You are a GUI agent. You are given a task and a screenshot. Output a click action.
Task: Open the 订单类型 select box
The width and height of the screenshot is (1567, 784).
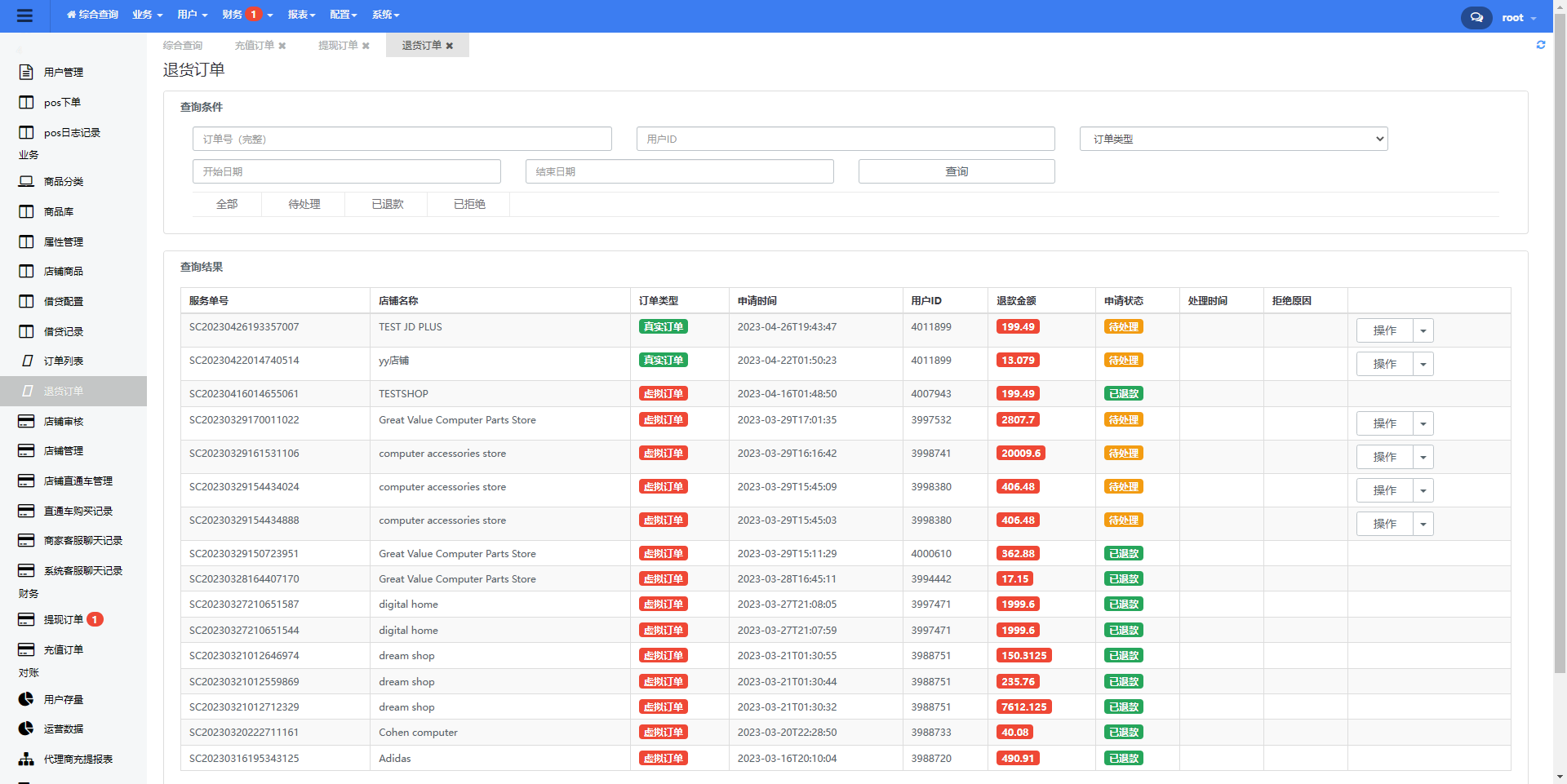[x=1233, y=139]
